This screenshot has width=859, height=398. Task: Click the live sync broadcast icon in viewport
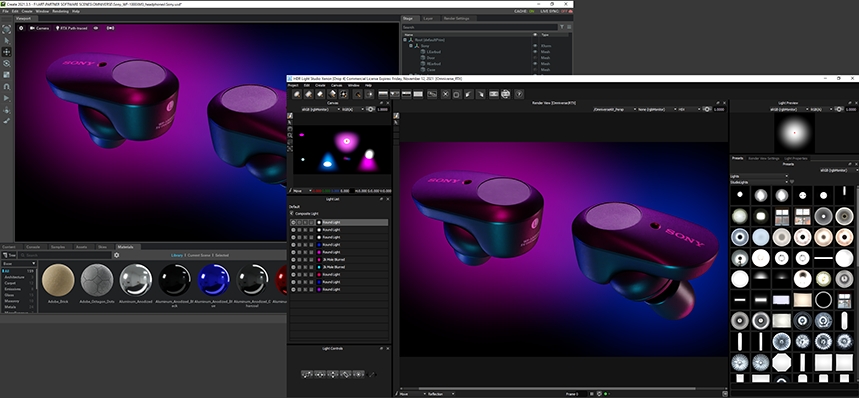coord(111,27)
